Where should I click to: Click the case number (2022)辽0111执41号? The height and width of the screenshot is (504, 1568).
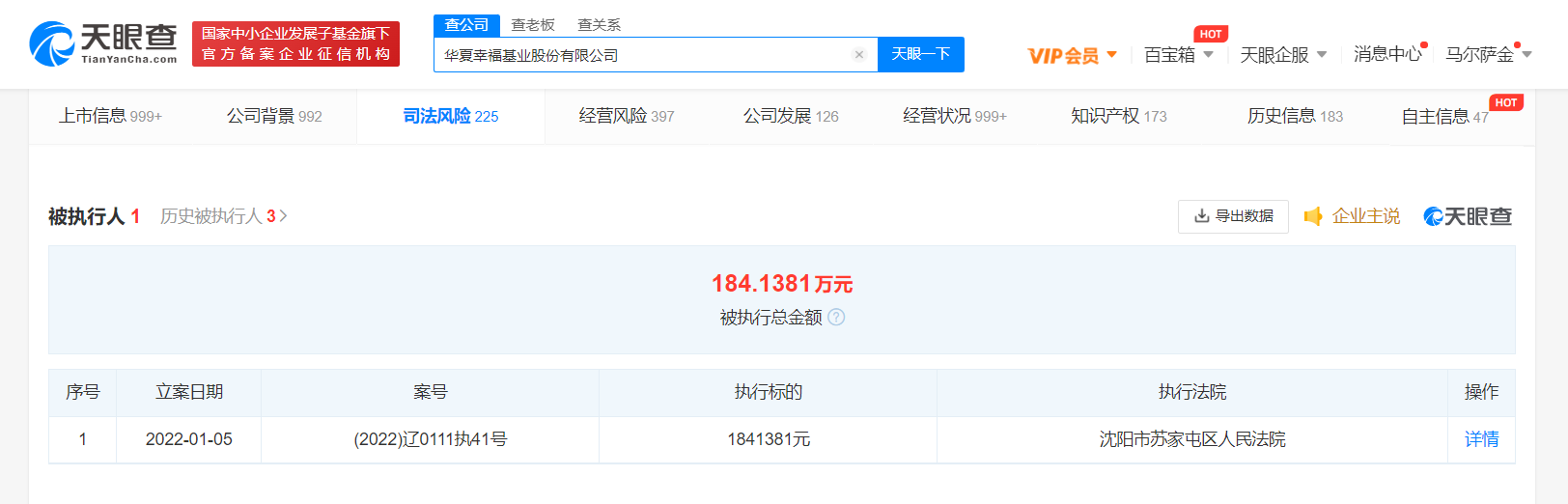(x=431, y=439)
